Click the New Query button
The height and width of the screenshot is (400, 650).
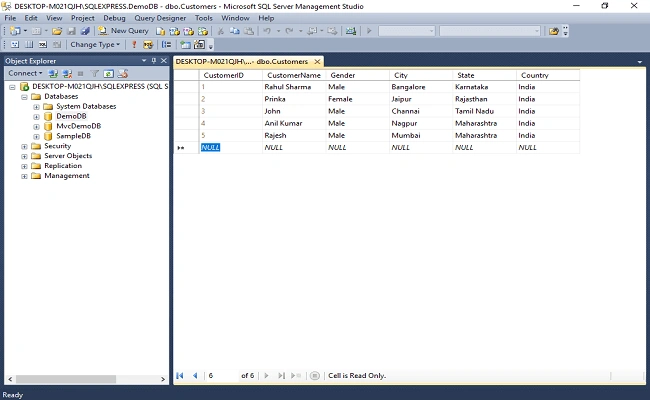[x=123, y=31]
